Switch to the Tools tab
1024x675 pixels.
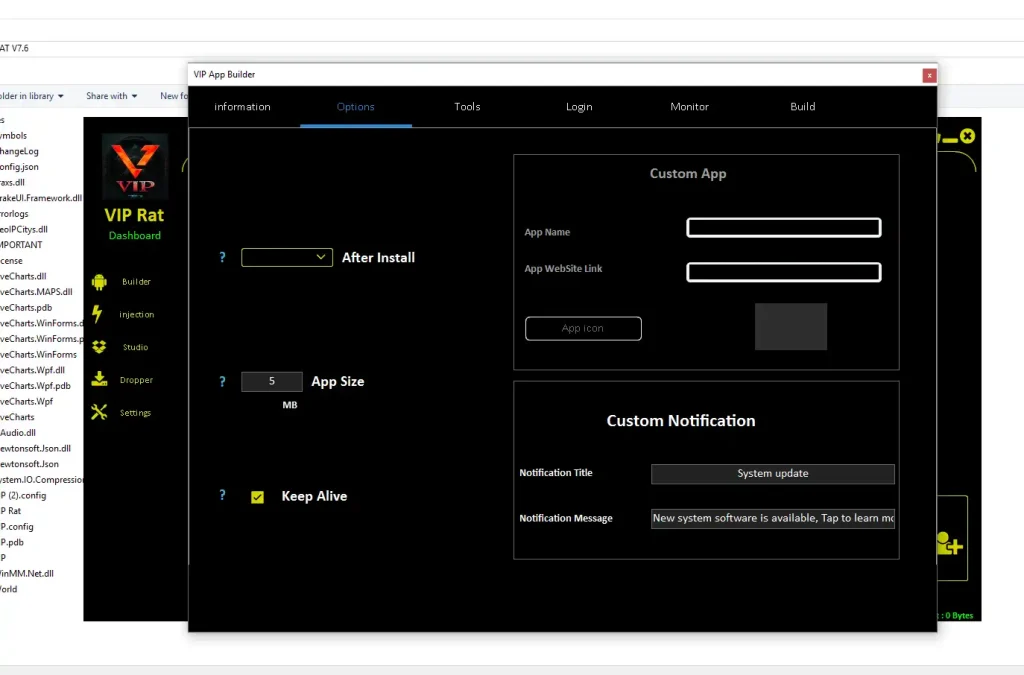(467, 107)
